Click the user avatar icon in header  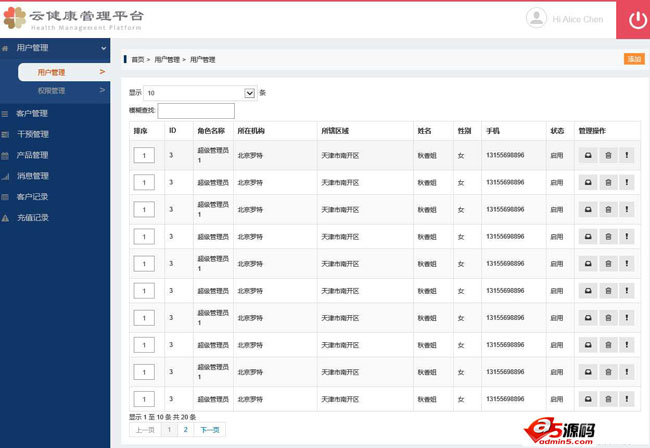(537, 18)
